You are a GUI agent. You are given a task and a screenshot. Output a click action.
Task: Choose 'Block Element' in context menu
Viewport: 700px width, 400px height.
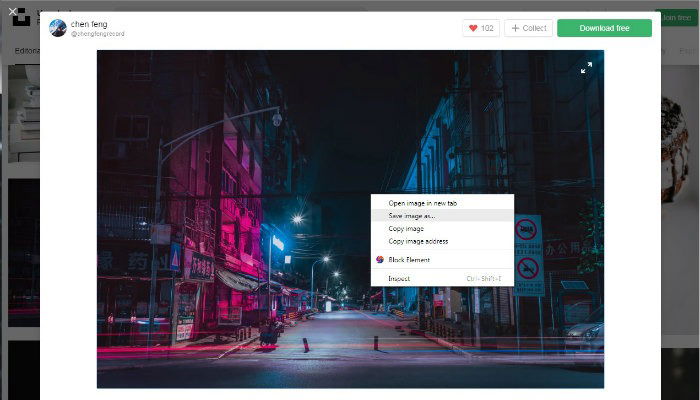point(442,260)
